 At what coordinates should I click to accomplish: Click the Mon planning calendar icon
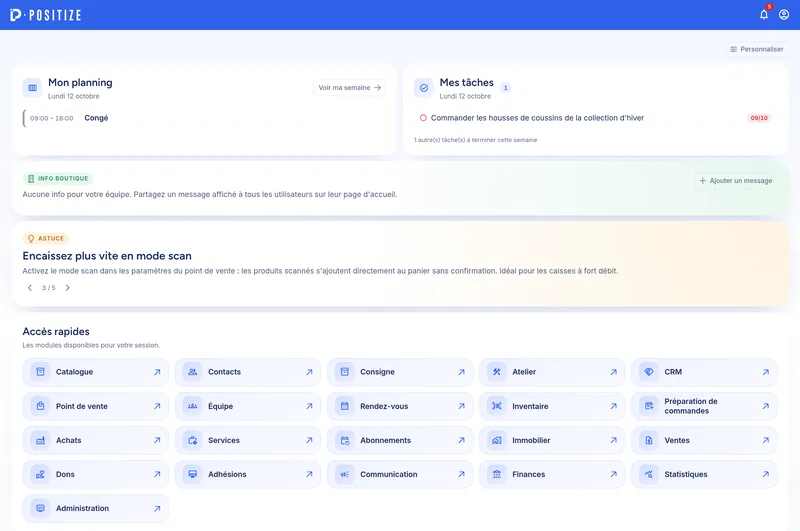tap(32, 88)
